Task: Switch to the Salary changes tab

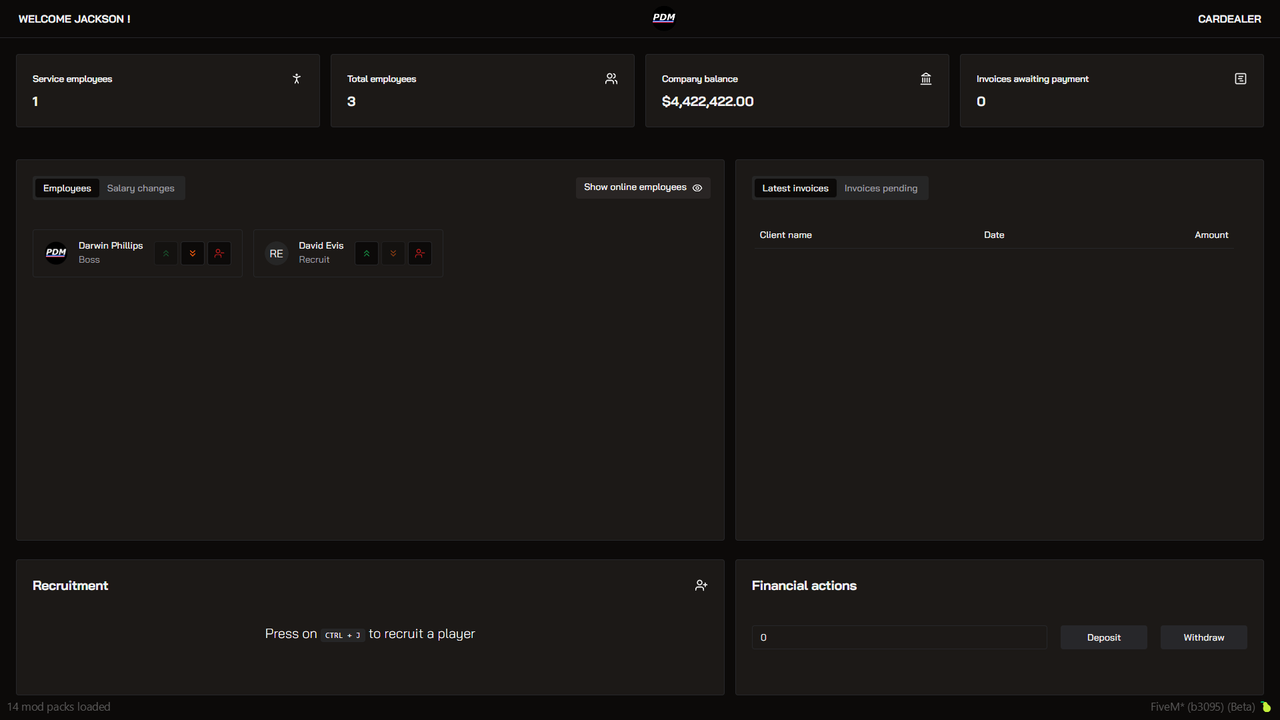Action: [x=141, y=188]
